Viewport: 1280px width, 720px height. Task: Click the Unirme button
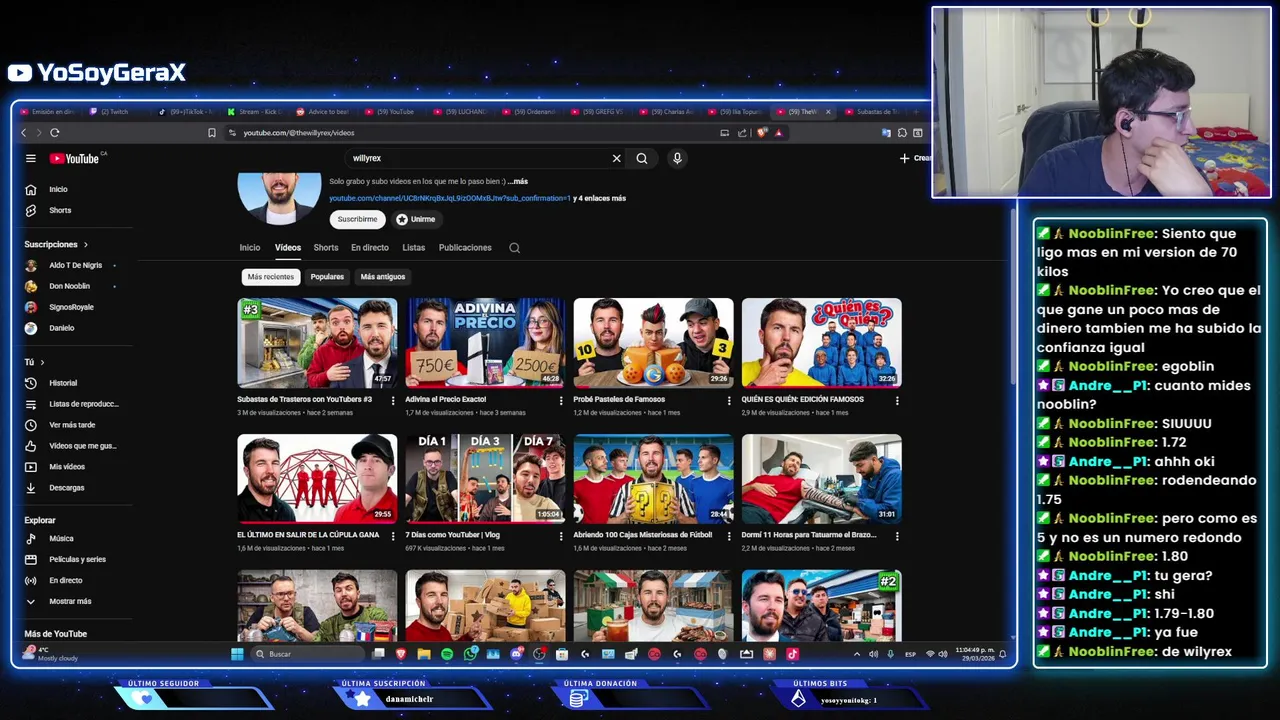415,219
